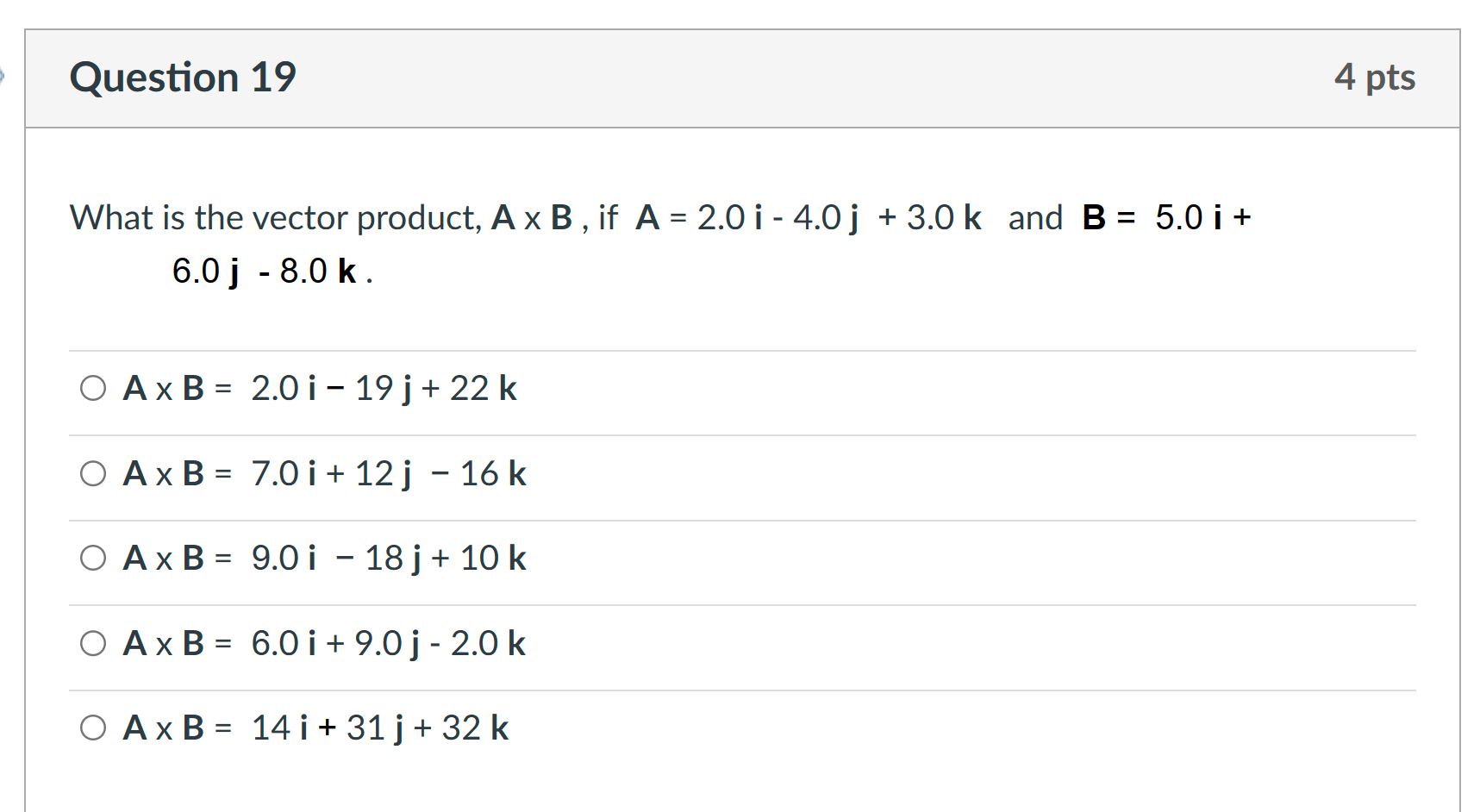Choose the first answer option's radio circle

[x=93, y=388]
